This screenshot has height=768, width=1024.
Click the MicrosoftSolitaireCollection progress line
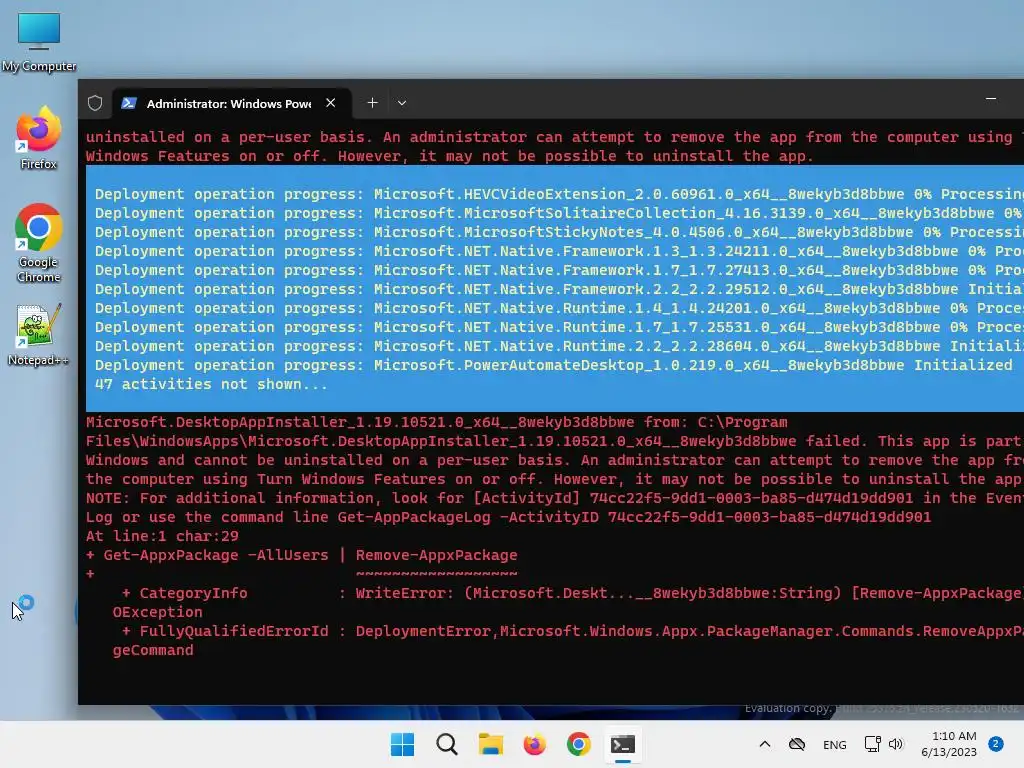click(x=559, y=213)
